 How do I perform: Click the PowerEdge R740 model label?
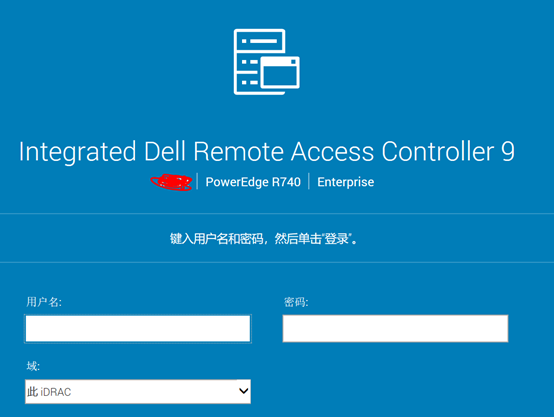pyautogui.click(x=253, y=182)
